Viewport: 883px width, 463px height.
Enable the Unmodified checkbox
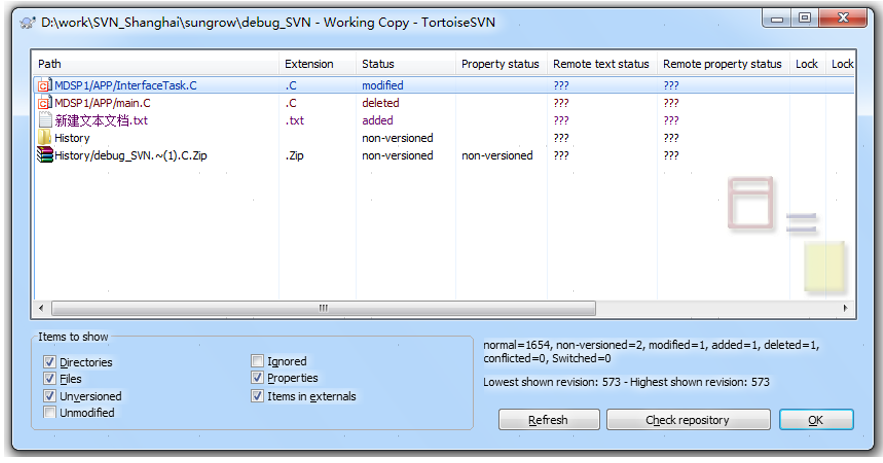point(50,412)
